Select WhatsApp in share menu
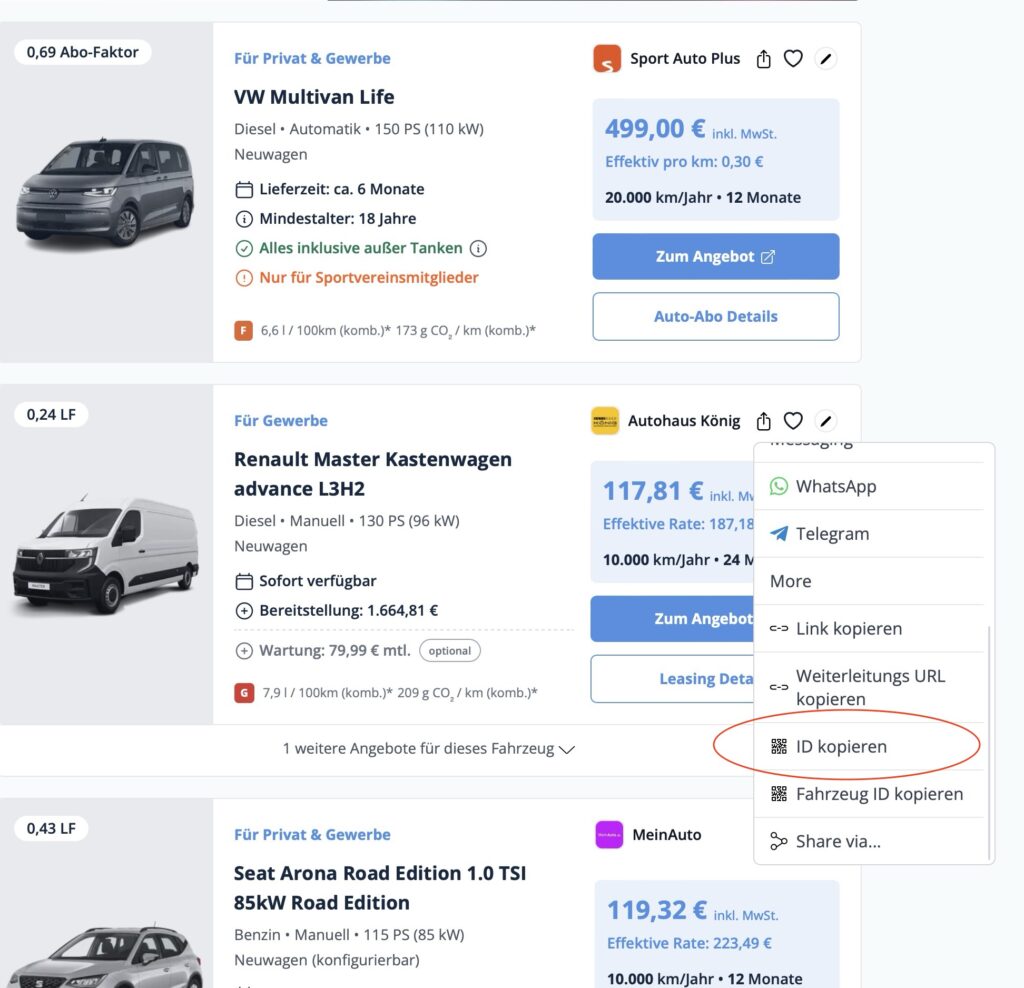1024x988 pixels. pyautogui.click(x=835, y=486)
